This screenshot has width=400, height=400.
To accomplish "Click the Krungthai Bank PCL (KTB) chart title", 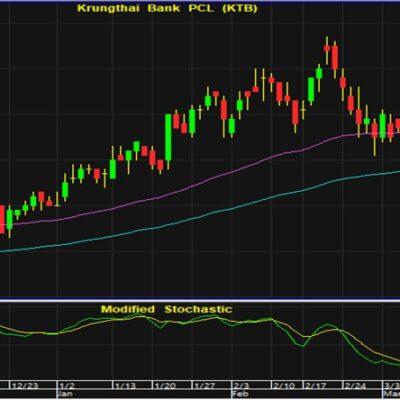I will pos(167,8).
